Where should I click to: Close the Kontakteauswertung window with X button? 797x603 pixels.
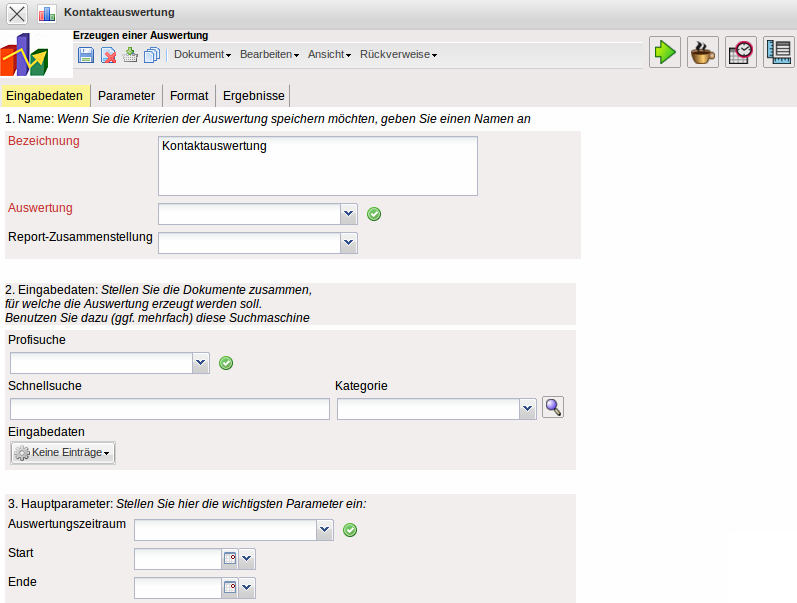[x=18, y=14]
